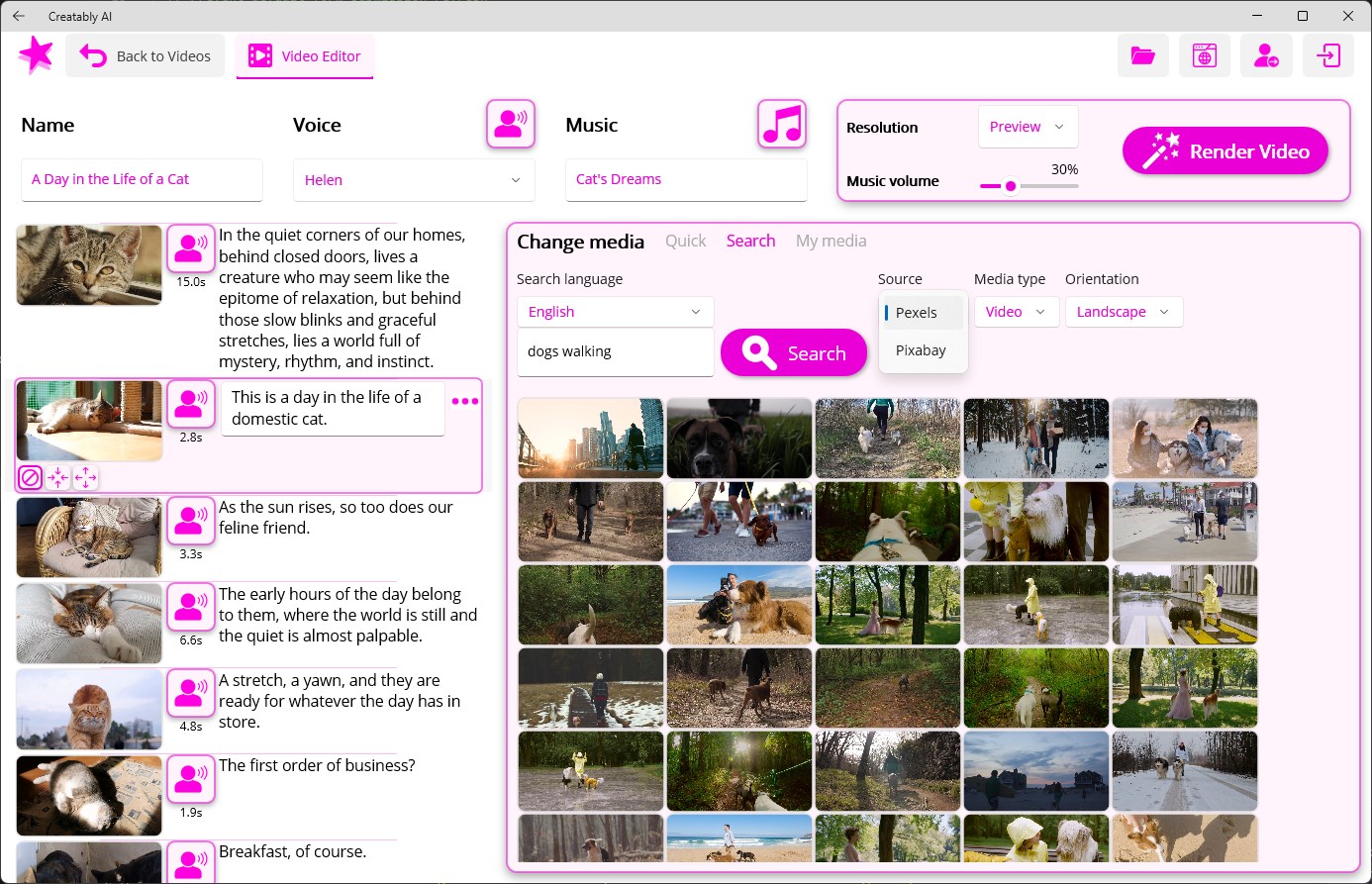
Task: Open the user account icon top right
Action: 1266,55
